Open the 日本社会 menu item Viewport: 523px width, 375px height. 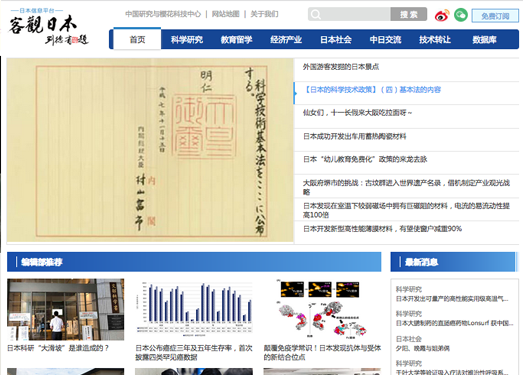(x=336, y=40)
